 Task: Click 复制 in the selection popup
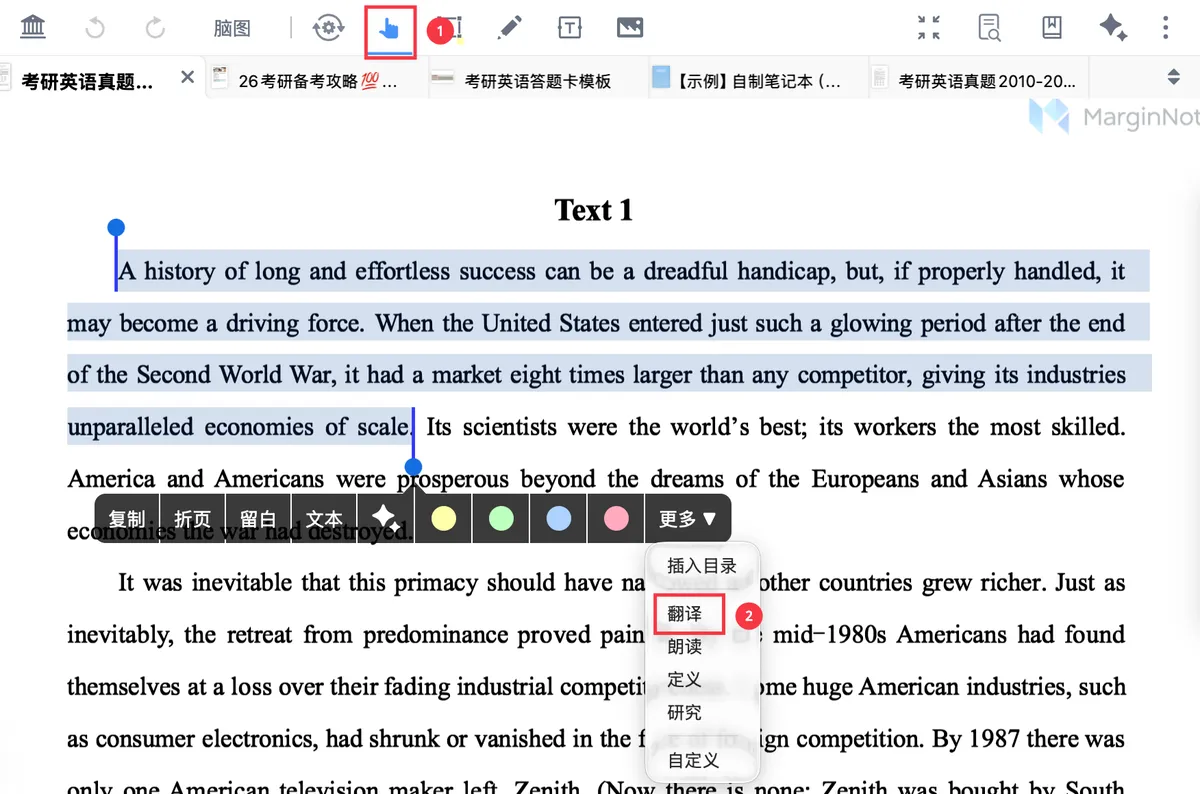tap(127, 519)
